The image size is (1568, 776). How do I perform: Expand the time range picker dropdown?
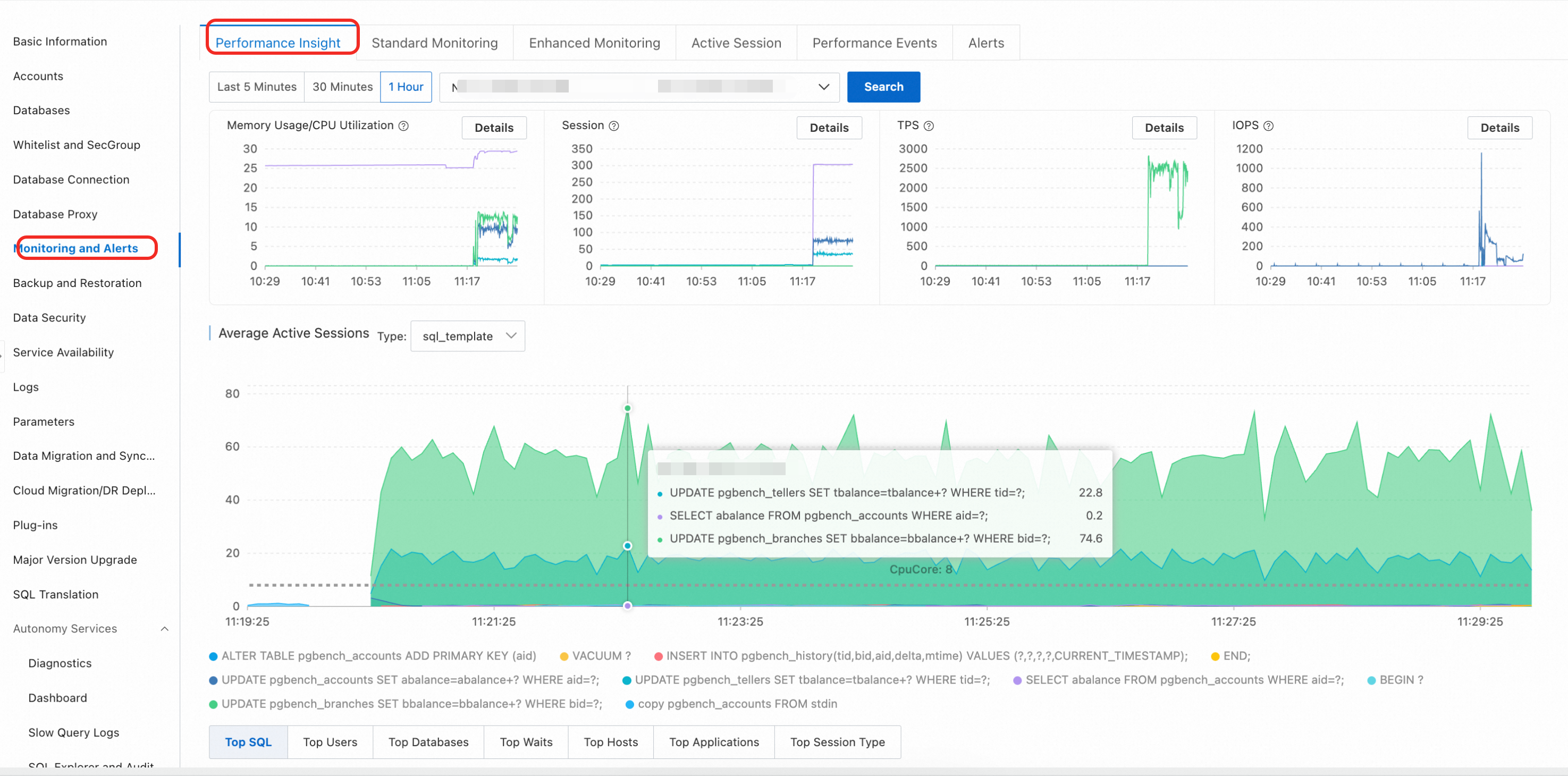click(x=823, y=87)
